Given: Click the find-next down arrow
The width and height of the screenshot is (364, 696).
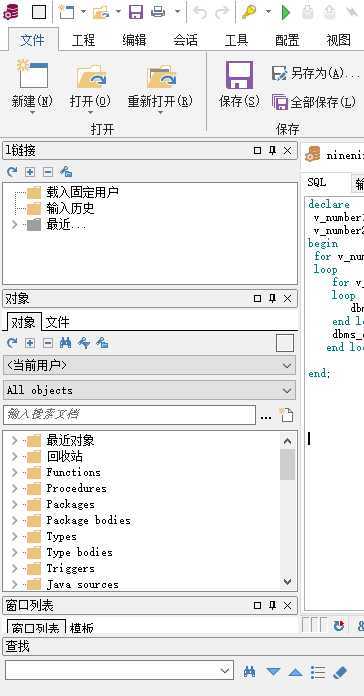Looking at the screenshot, I should 273,672.
